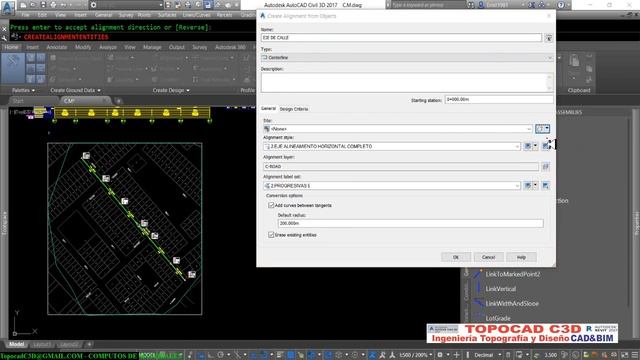The image size is (640, 360).
Task: Expand the Palettes ribbon panel
Action: tap(23, 90)
